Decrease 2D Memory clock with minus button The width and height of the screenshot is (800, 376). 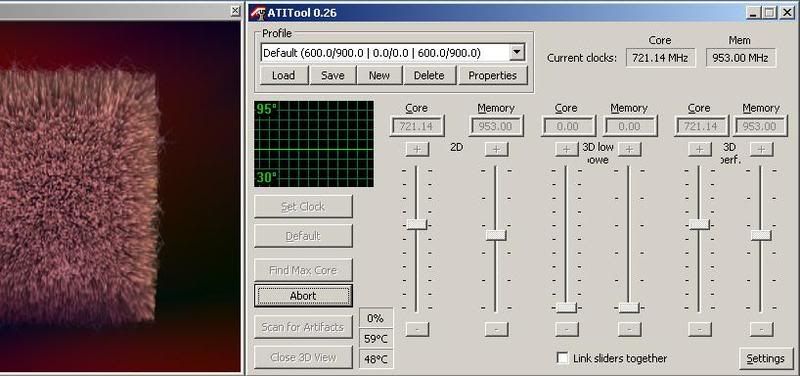pos(496,330)
